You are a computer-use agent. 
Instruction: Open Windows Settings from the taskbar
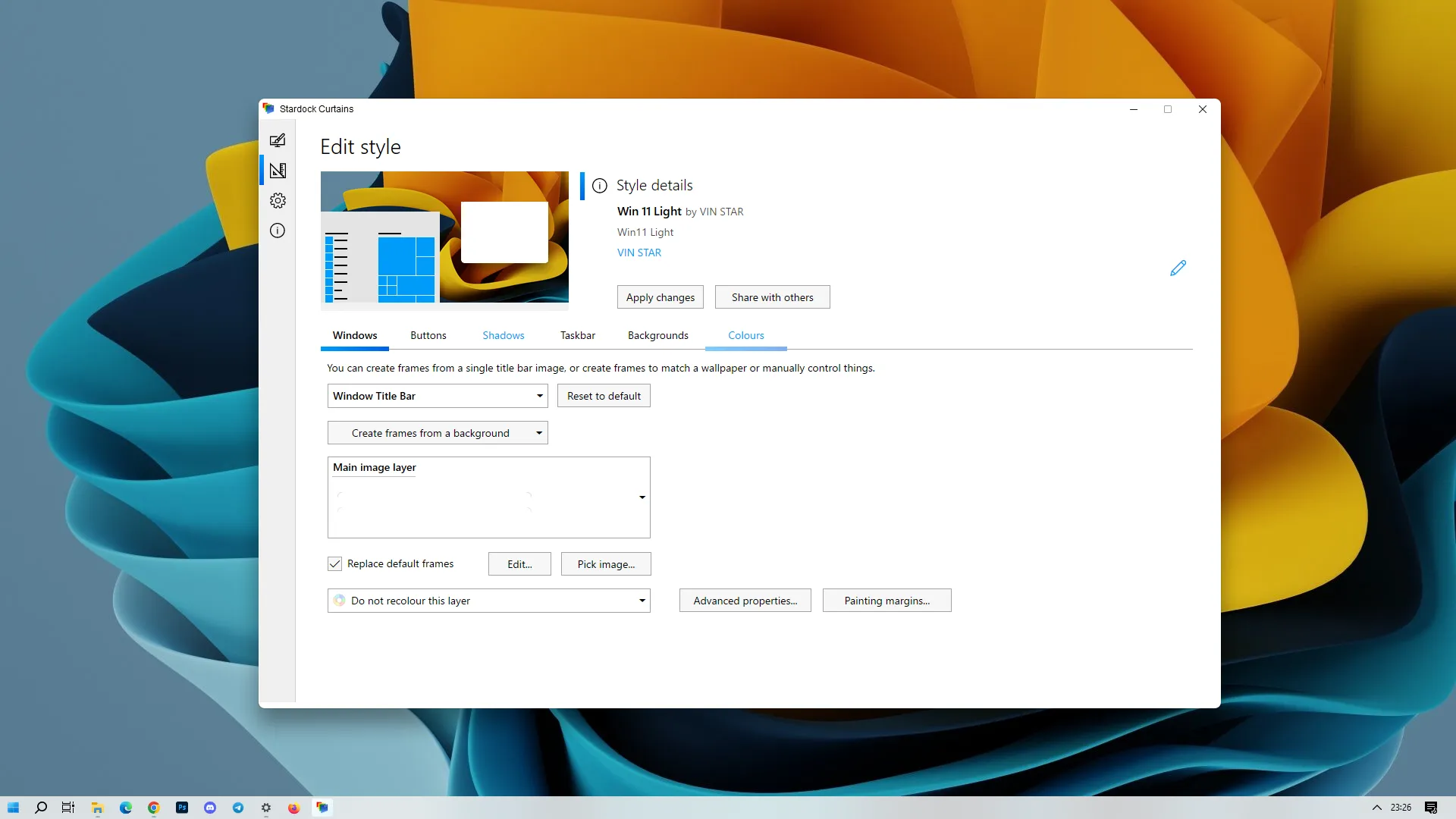coord(266,808)
